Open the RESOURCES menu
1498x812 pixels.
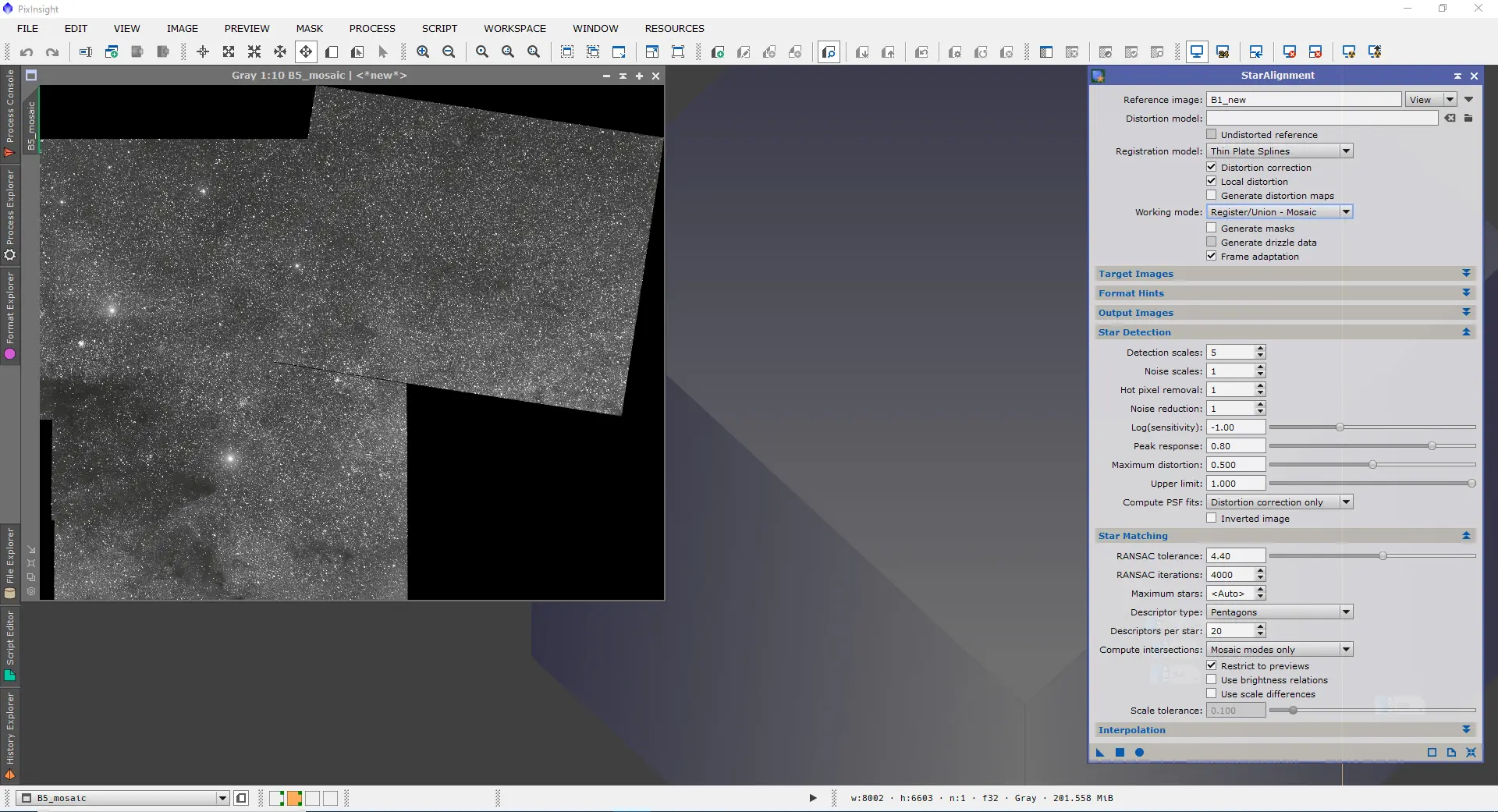(x=674, y=29)
